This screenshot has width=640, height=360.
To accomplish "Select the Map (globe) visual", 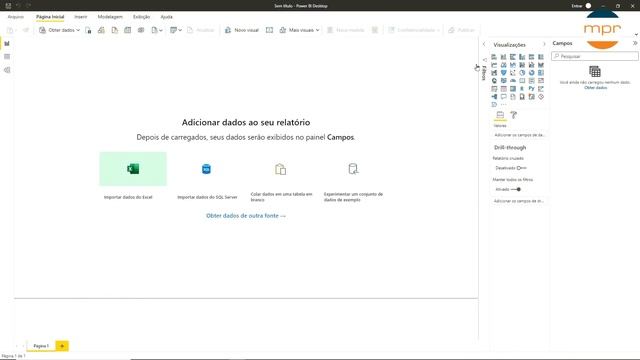I will click(494, 80).
